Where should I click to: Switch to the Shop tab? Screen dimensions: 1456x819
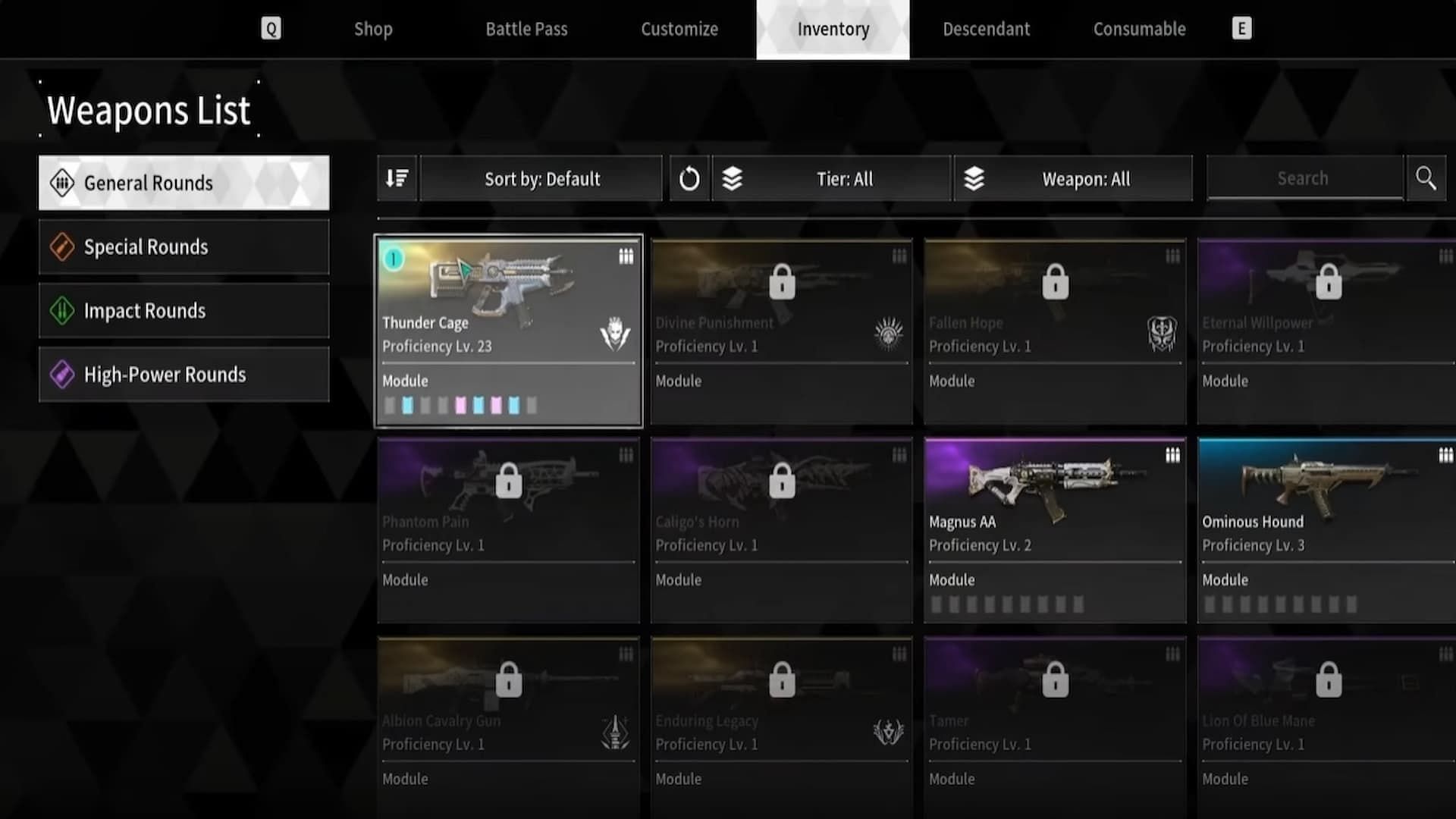coord(373,28)
